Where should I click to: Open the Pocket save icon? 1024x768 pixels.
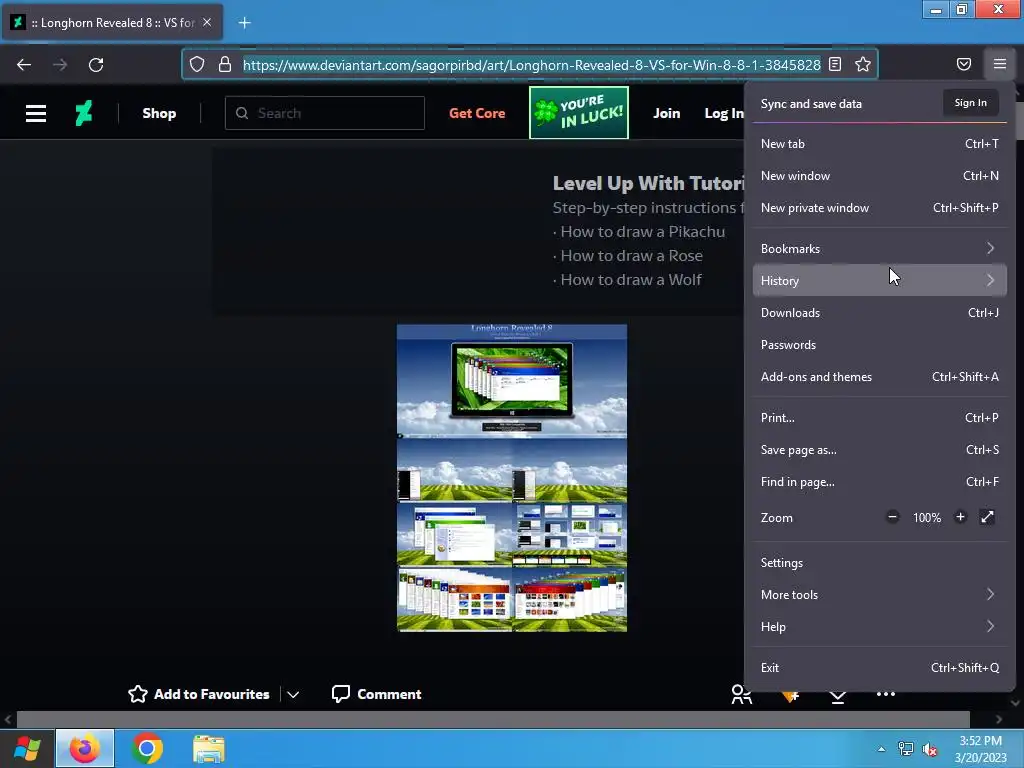point(964,64)
